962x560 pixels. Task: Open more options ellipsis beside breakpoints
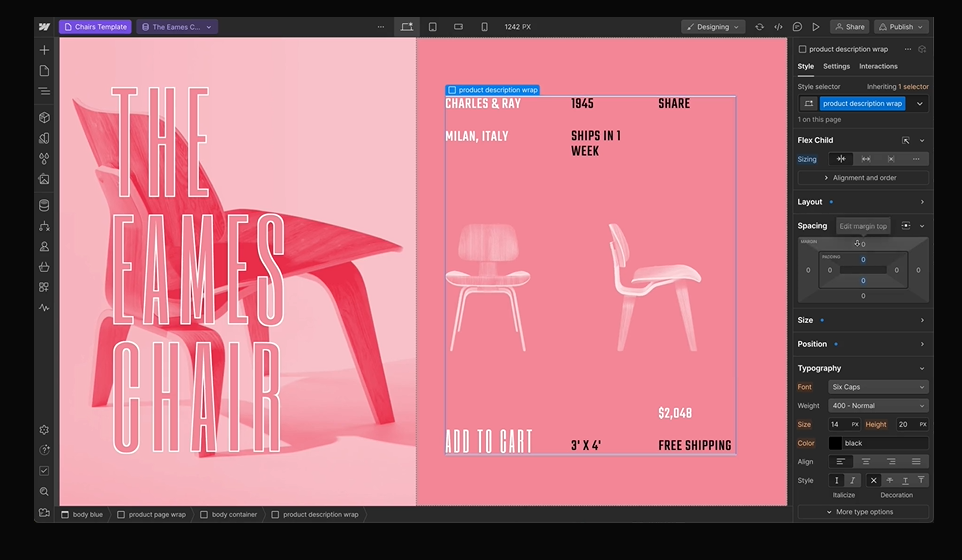pyautogui.click(x=381, y=27)
